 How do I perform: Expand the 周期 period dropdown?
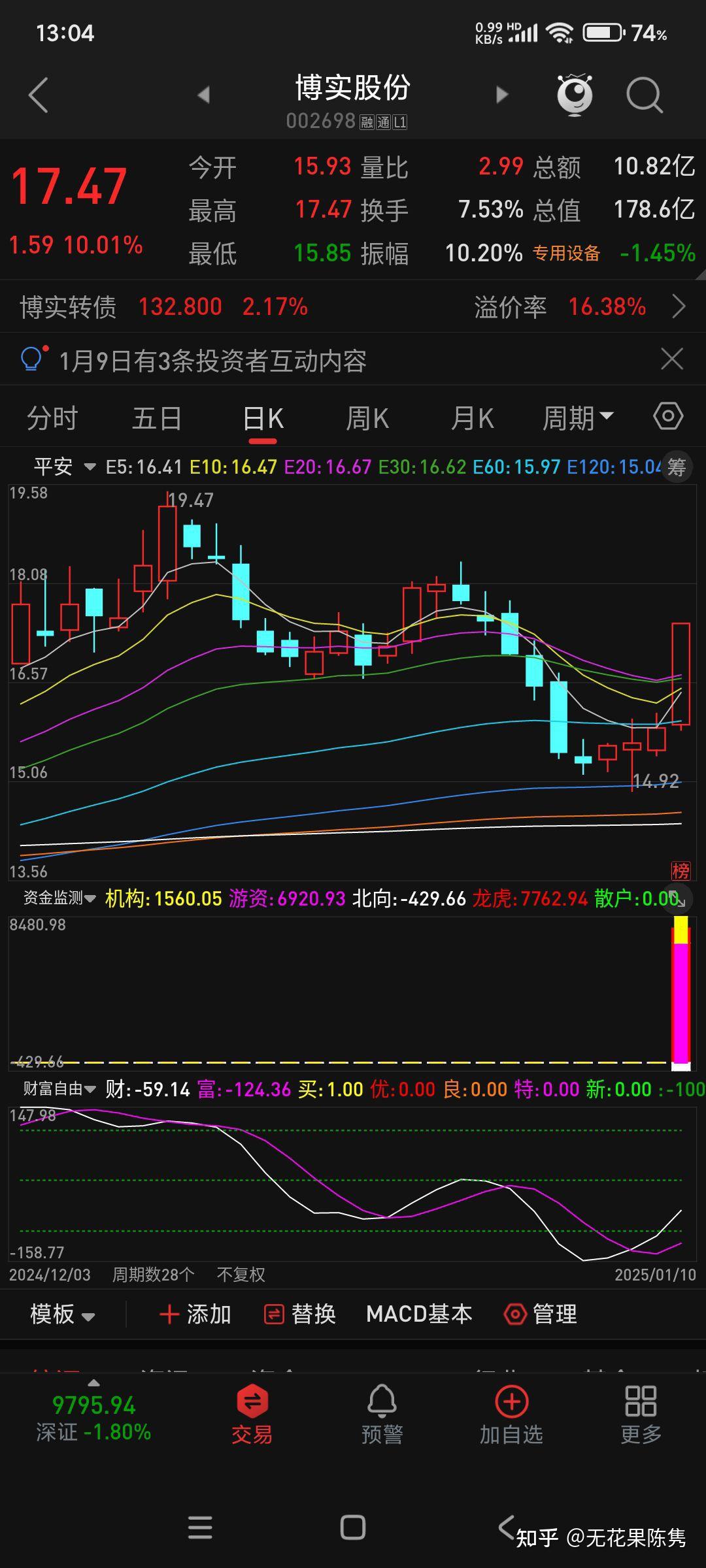[578, 418]
